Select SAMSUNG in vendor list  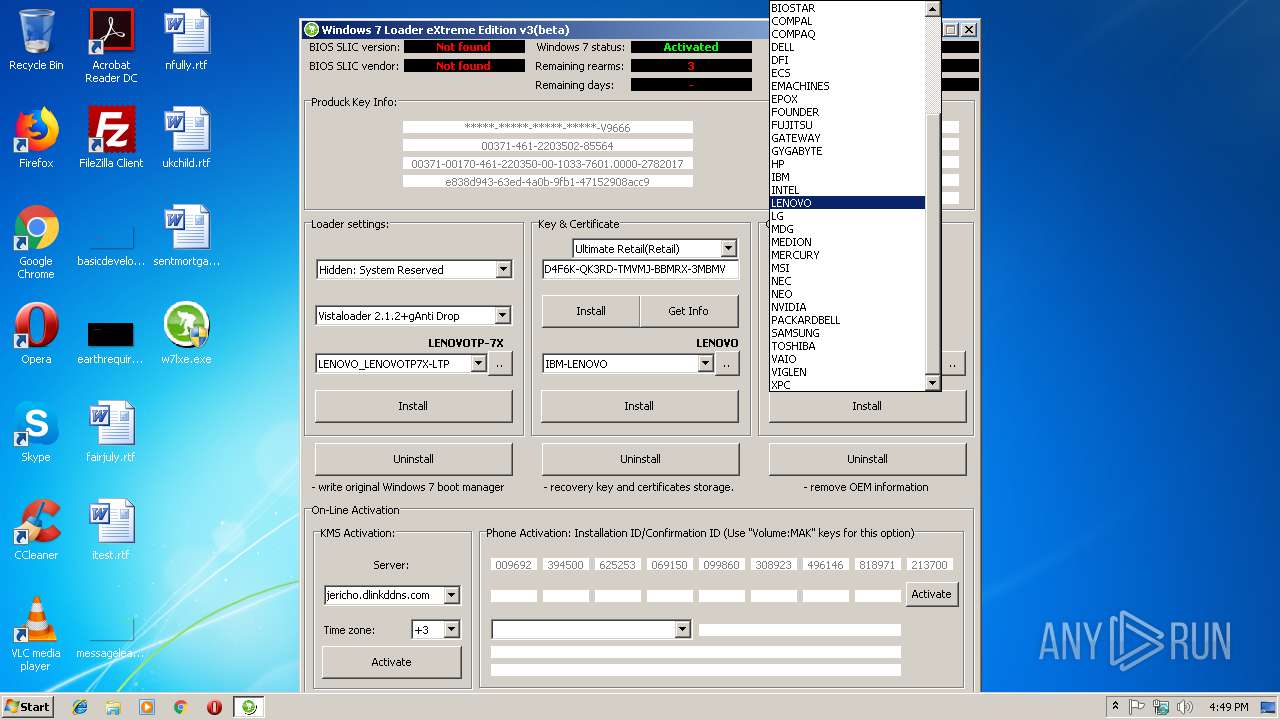point(847,333)
